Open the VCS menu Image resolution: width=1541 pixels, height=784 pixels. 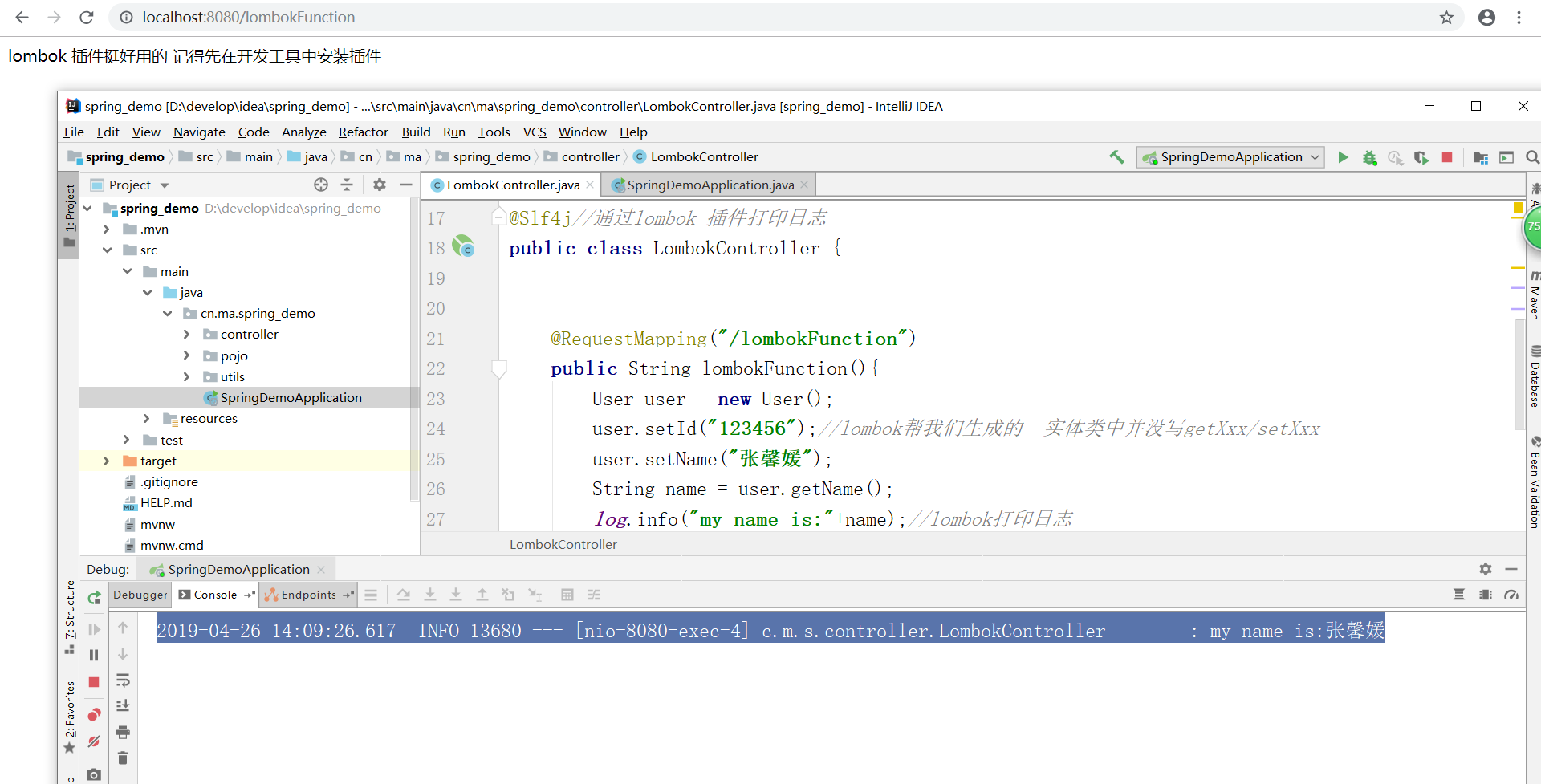(x=535, y=132)
